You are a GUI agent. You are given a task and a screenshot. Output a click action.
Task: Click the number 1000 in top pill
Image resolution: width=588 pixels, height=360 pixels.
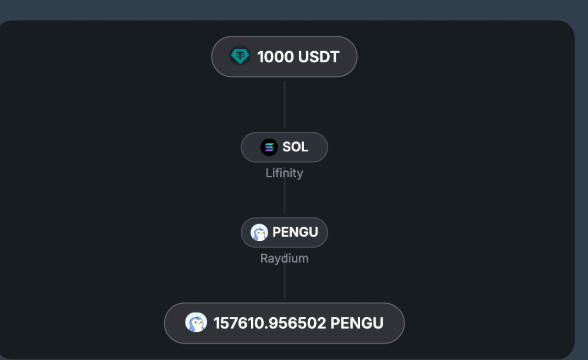click(x=276, y=57)
